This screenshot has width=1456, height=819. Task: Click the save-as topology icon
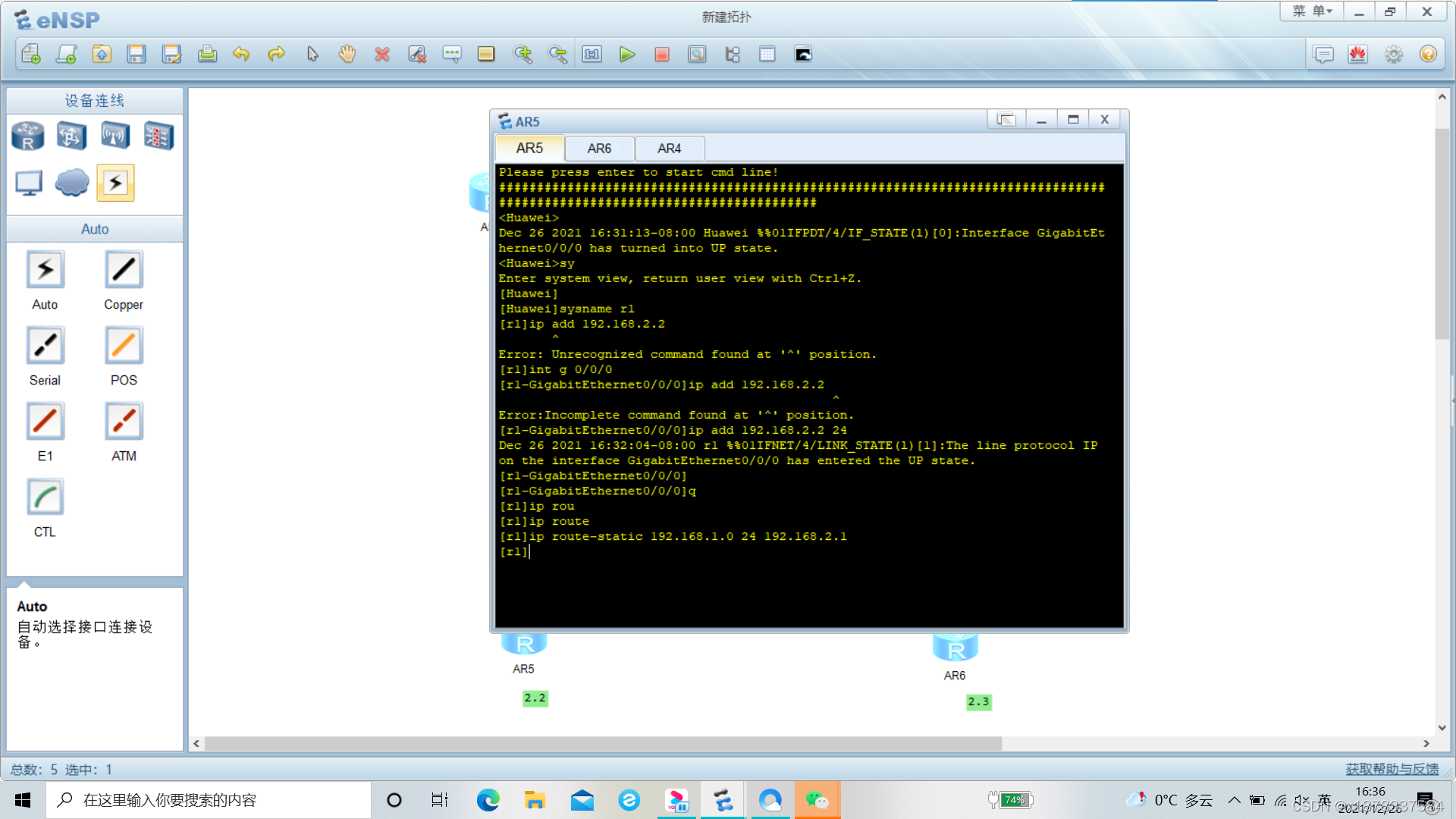[172, 54]
